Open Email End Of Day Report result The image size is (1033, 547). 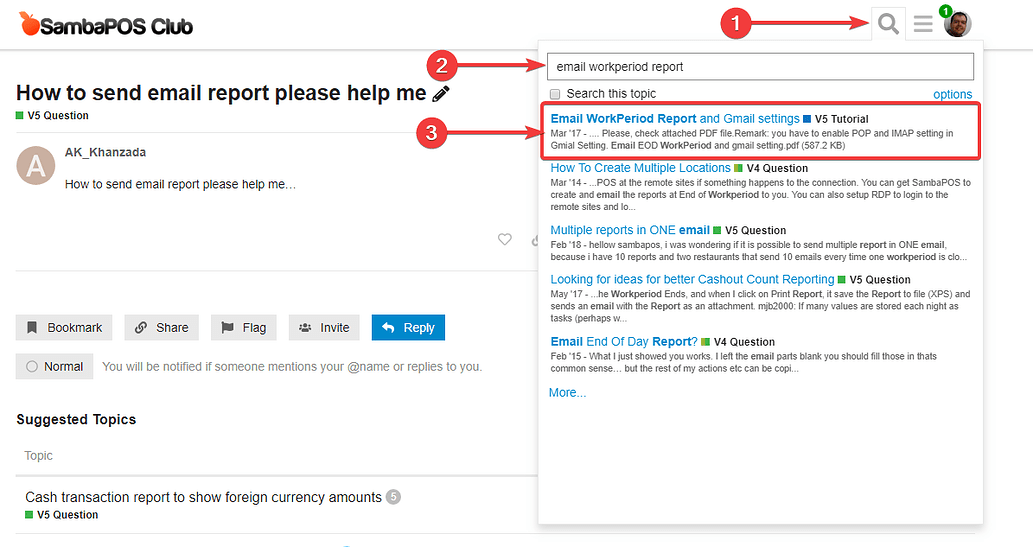[624, 341]
